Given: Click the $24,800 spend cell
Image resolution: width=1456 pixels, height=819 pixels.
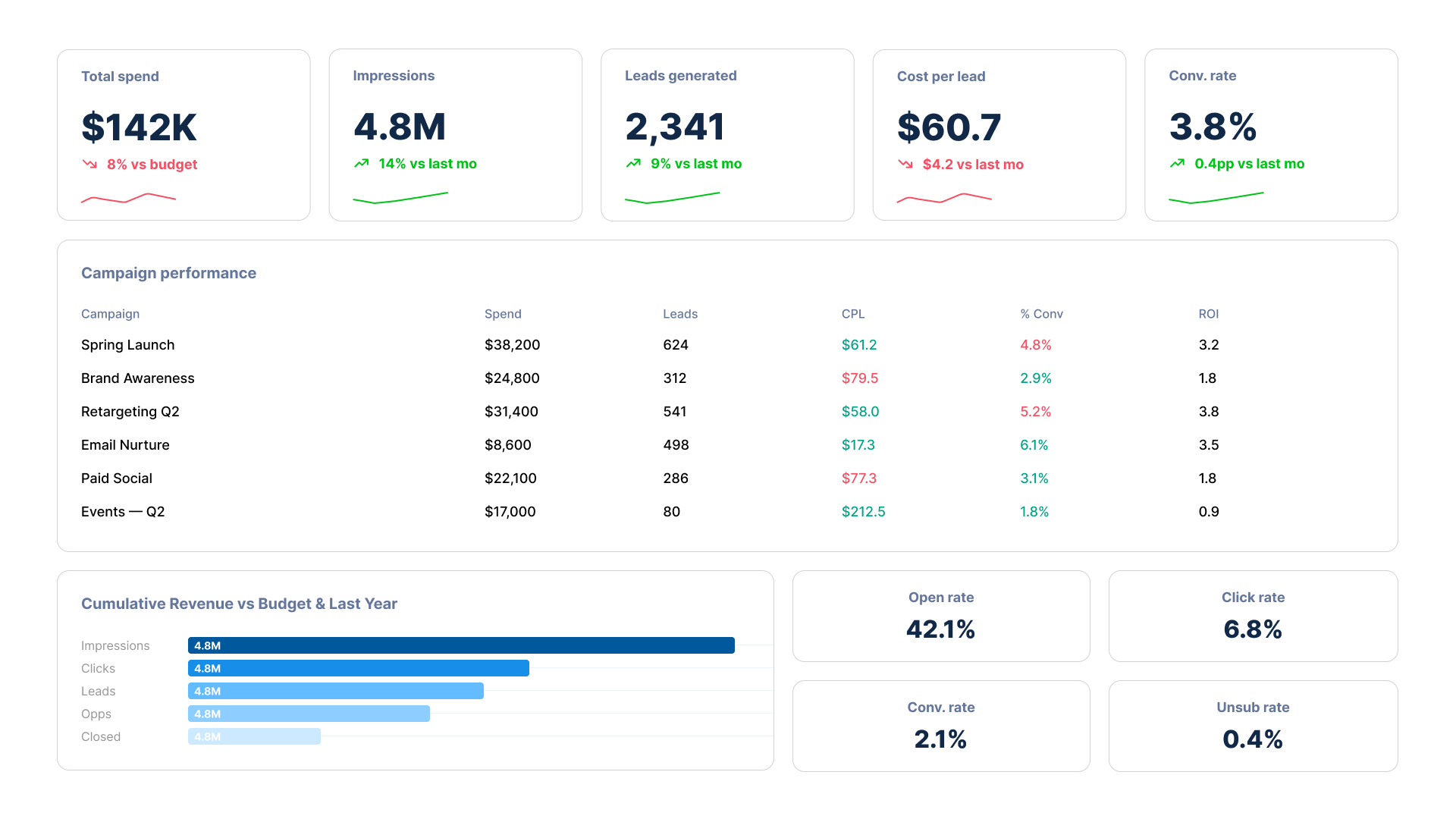Looking at the screenshot, I should 512,378.
